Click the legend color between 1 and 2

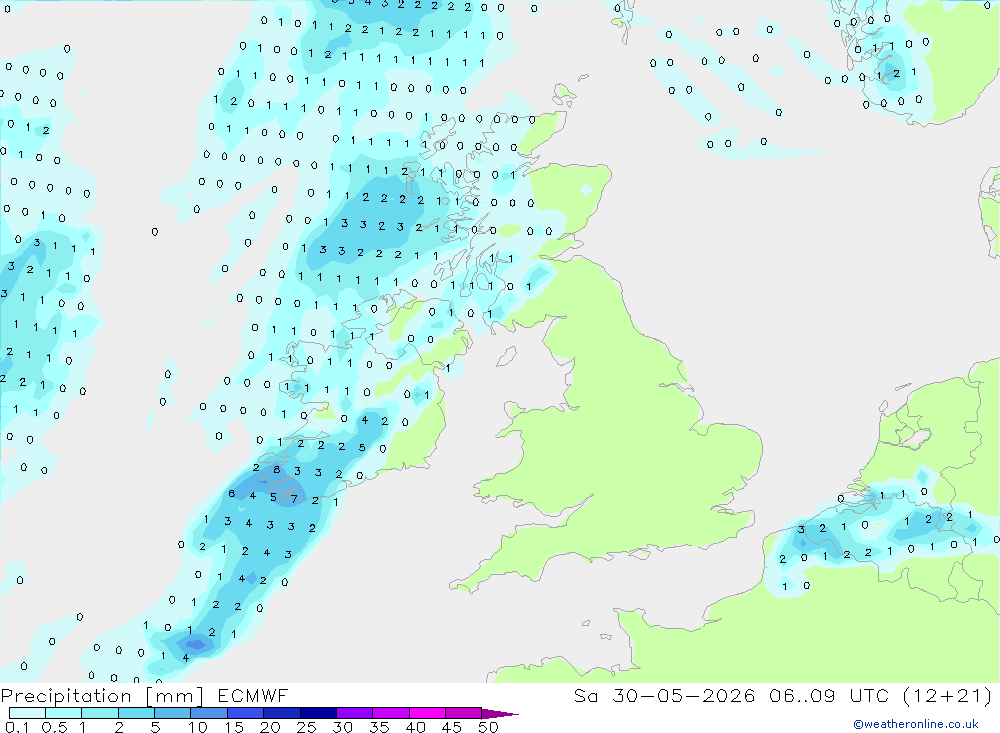pyautogui.click(x=100, y=713)
